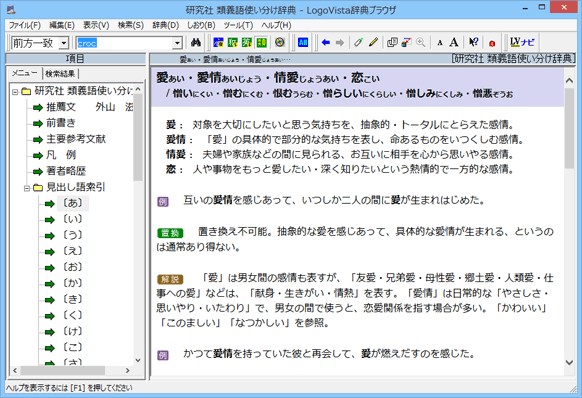The height and width of the screenshot is (398, 582).
Task: Open the しおり(B) menu
Action: point(201,25)
